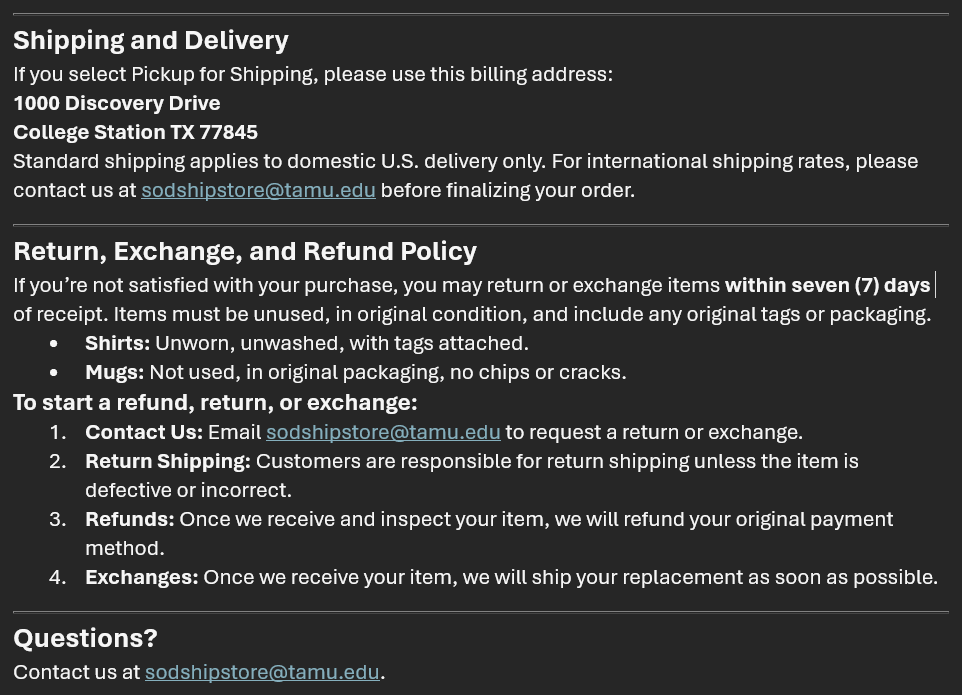Click the Return Shipping label in step 2
Screen dimensions: 962x695
pos(168,461)
